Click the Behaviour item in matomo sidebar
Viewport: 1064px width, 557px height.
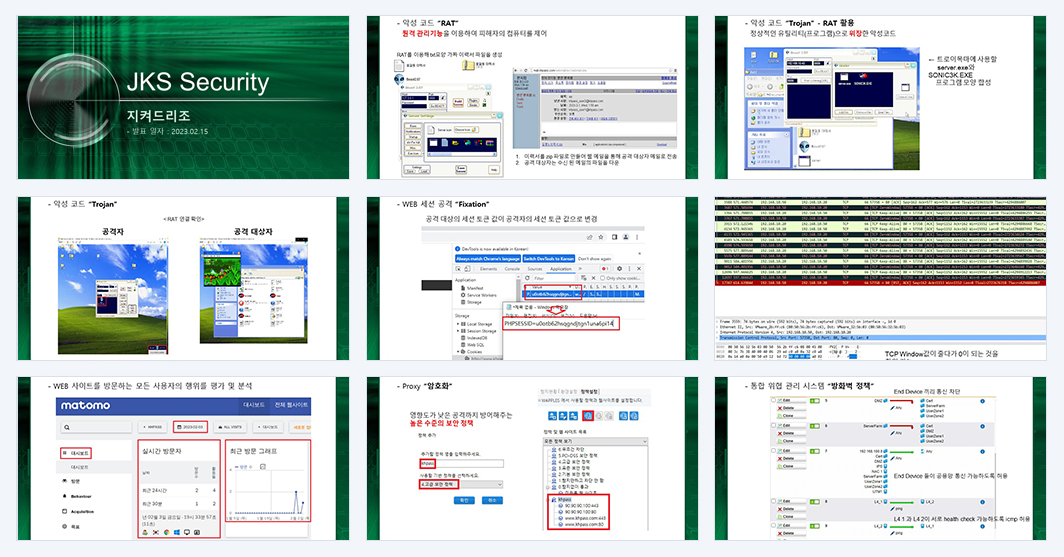click(x=82, y=496)
